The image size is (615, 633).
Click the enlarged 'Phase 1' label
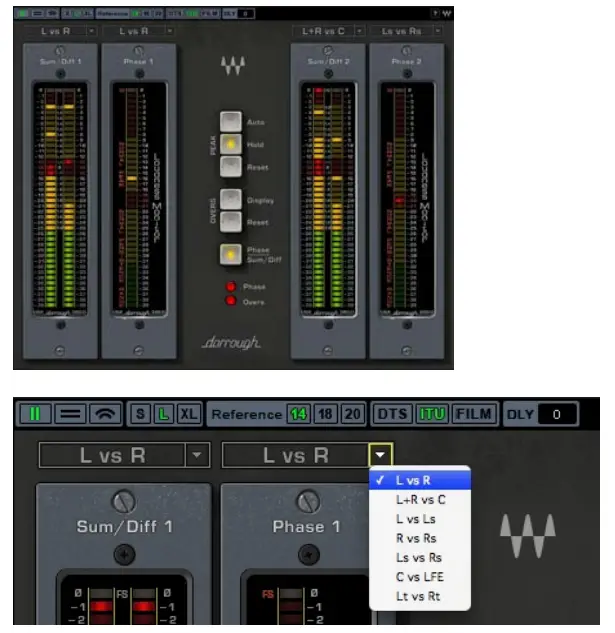coord(307,526)
